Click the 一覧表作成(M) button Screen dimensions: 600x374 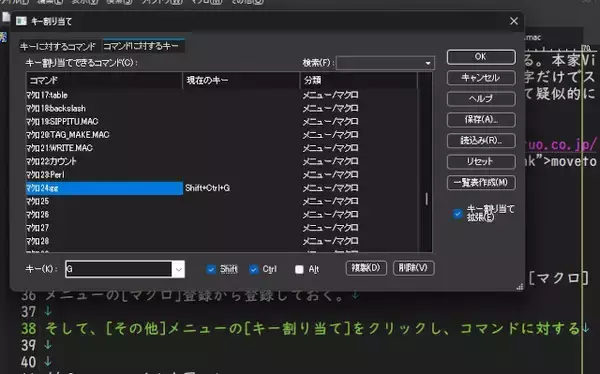[x=481, y=182]
